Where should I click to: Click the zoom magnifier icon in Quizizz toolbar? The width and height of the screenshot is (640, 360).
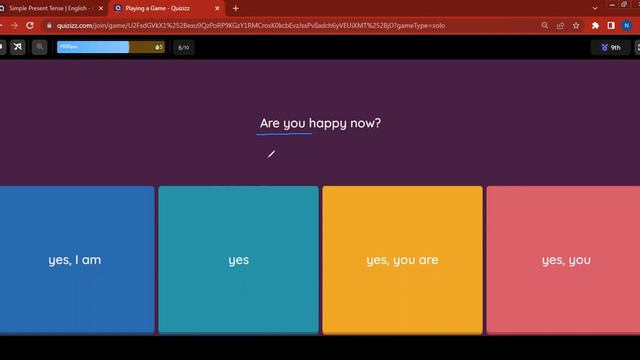[40, 47]
